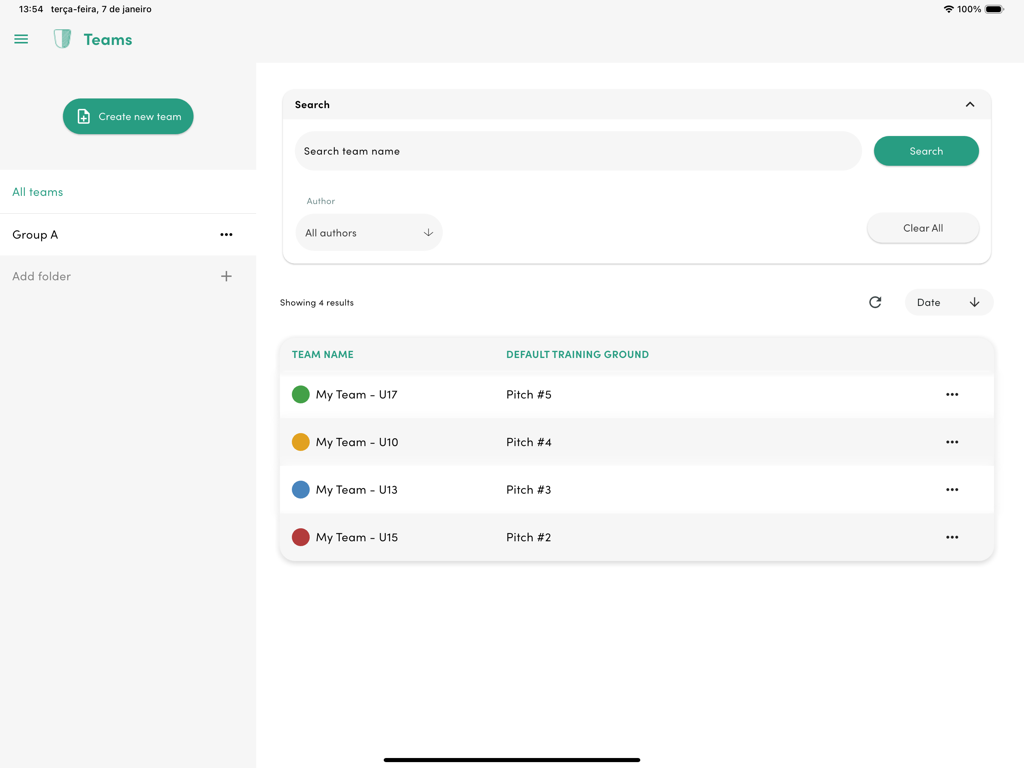Open the options menu for Group A

tap(226, 235)
